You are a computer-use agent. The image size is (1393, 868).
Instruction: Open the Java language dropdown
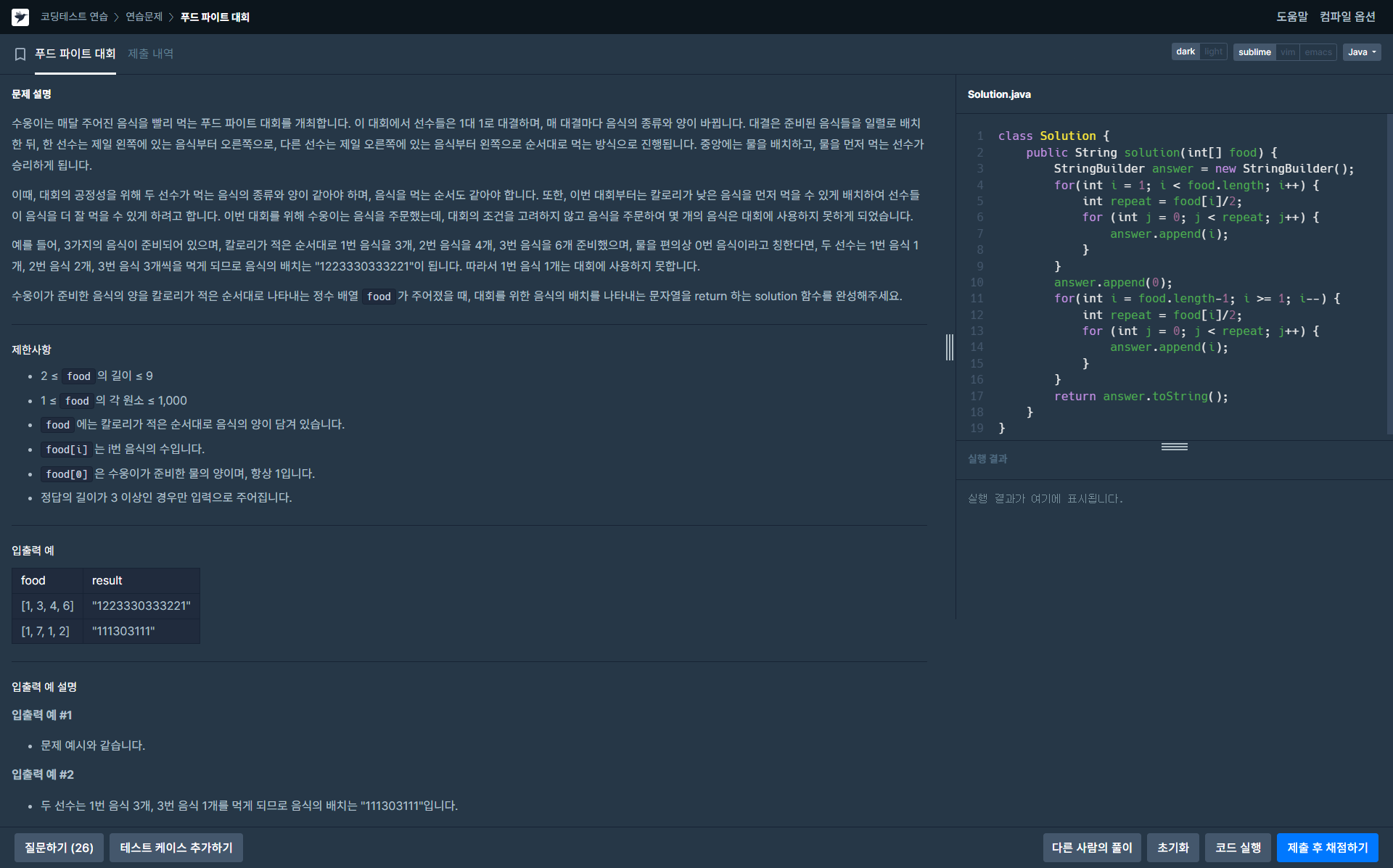pyautogui.click(x=1361, y=52)
